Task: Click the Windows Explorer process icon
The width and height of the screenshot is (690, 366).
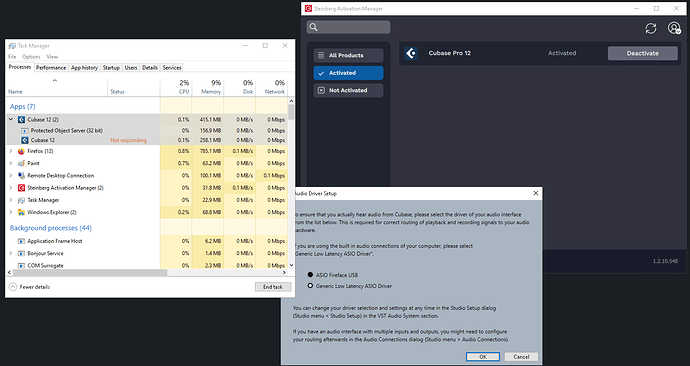Action: (x=21, y=212)
